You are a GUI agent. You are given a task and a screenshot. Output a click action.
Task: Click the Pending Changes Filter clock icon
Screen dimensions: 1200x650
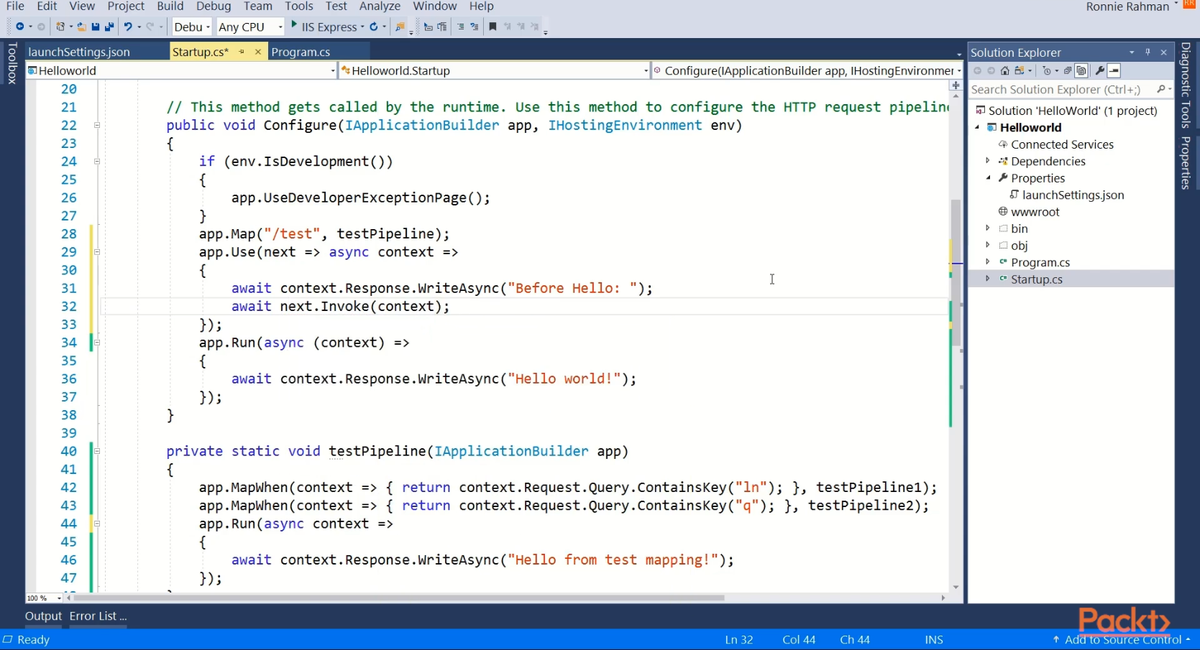(1047, 71)
